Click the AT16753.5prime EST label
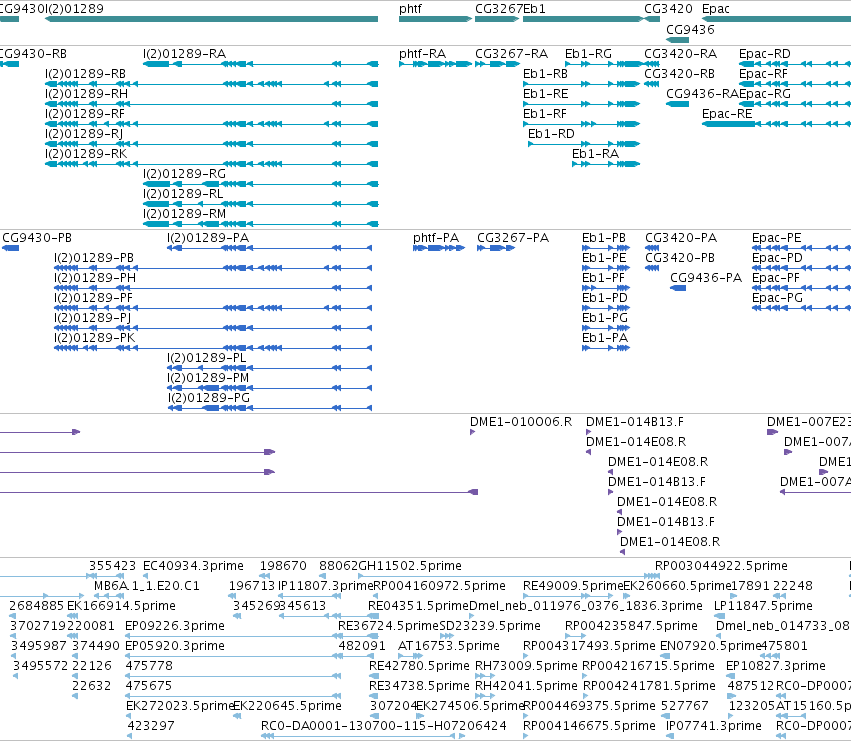This screenshot has height=741, width=851. coord(449,646)
